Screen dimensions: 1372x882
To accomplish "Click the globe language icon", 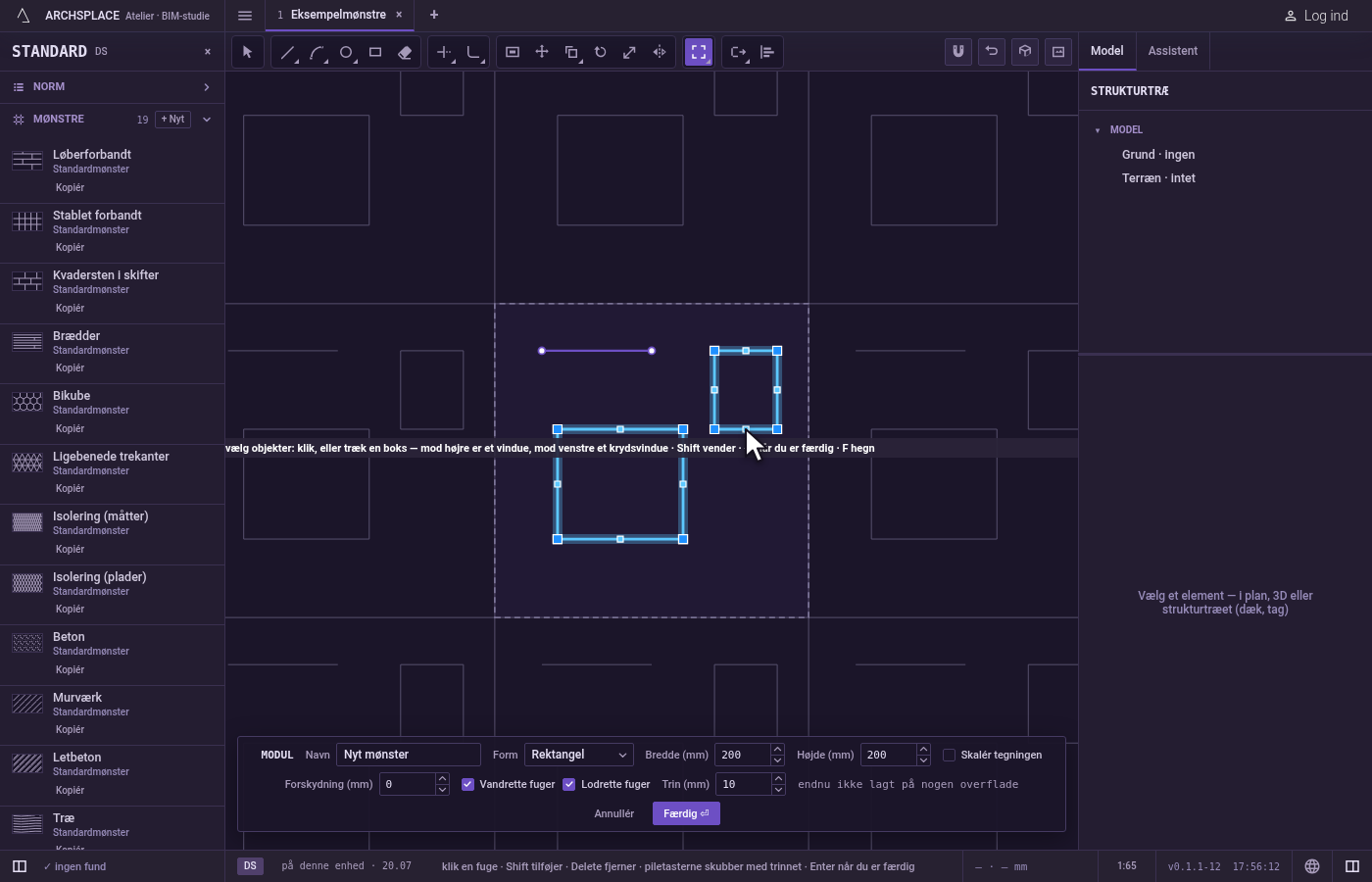I will coord(1312,866).
